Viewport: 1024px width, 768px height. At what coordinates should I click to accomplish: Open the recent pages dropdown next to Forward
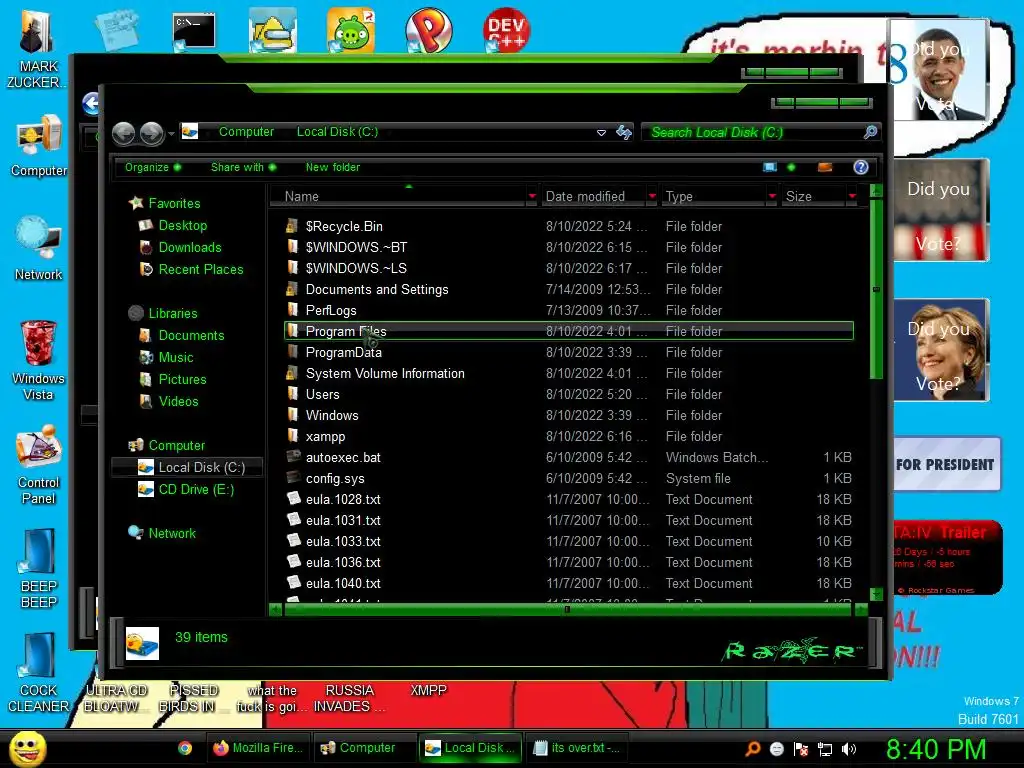tap(171, 134)
